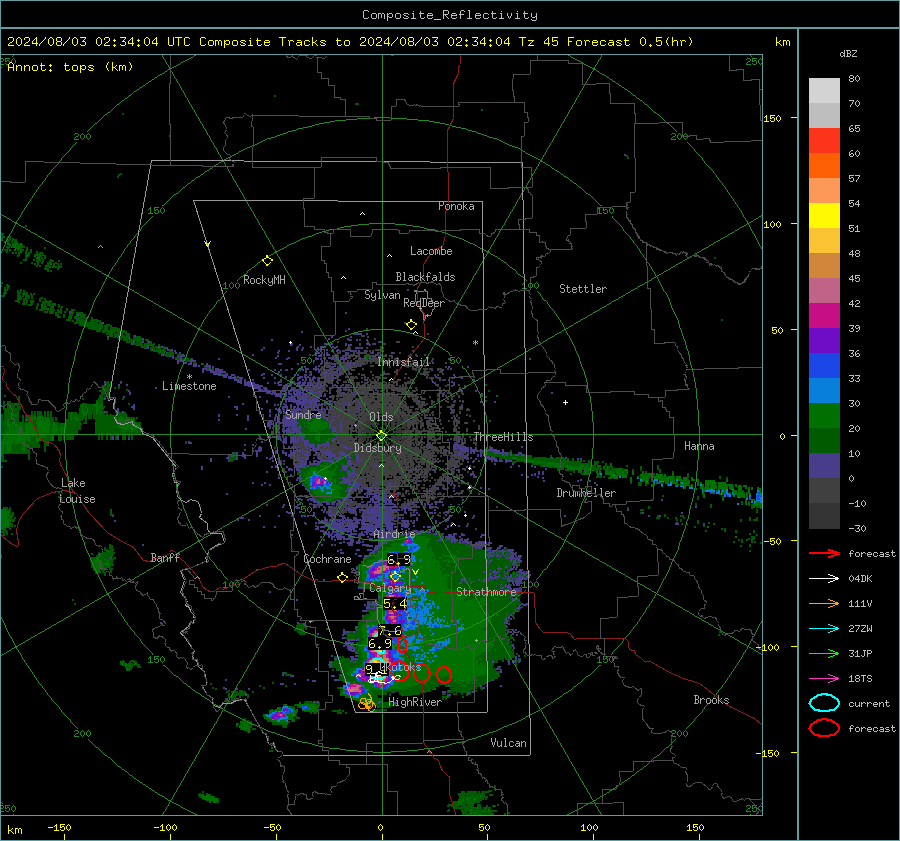The height and width of the screenshot is (841, 900).
Task: Select the green 31JP track arrow
Action: pyautogui.click(x=824, y=653)
